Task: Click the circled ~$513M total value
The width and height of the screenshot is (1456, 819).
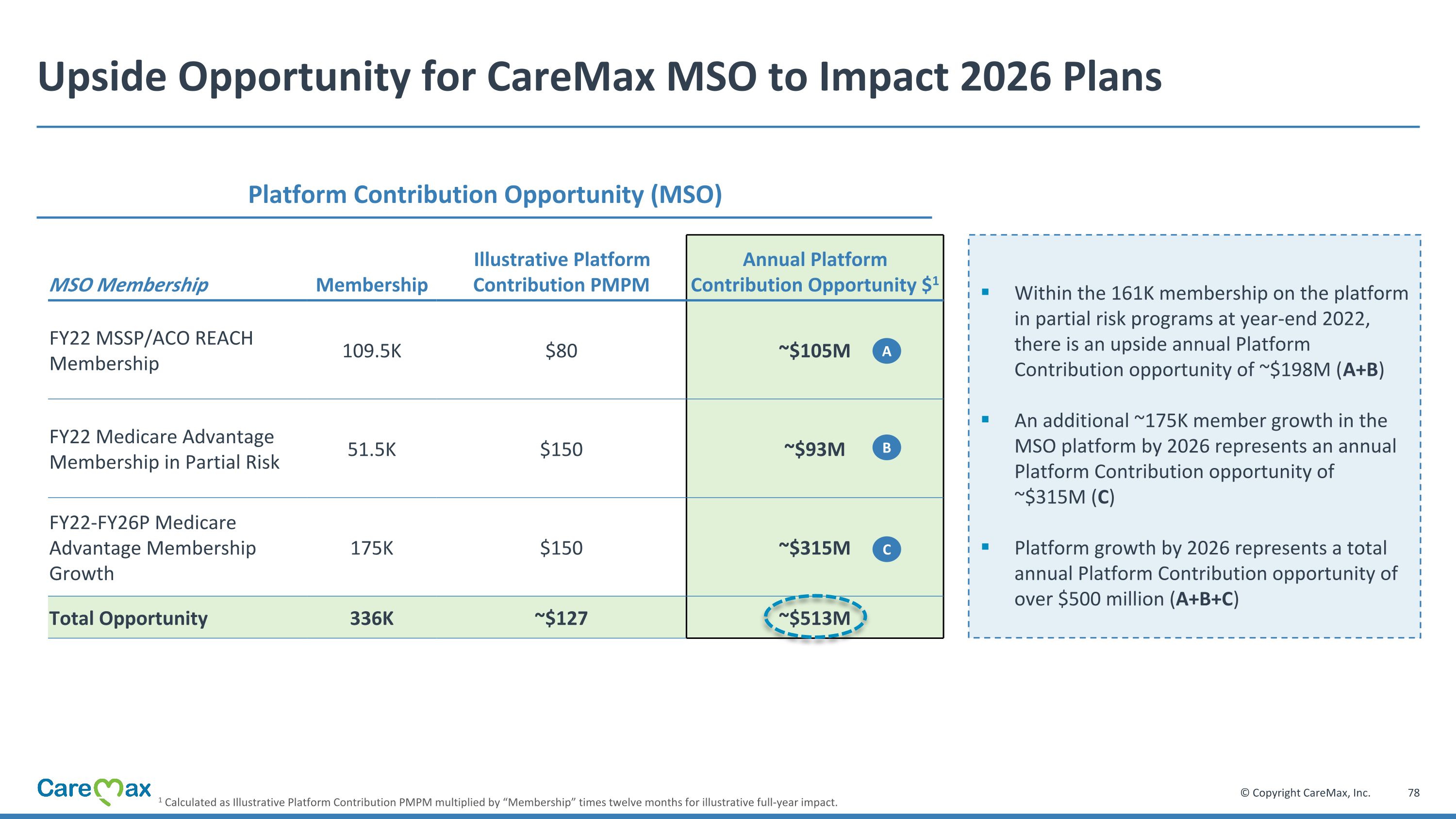Action: 814,617
